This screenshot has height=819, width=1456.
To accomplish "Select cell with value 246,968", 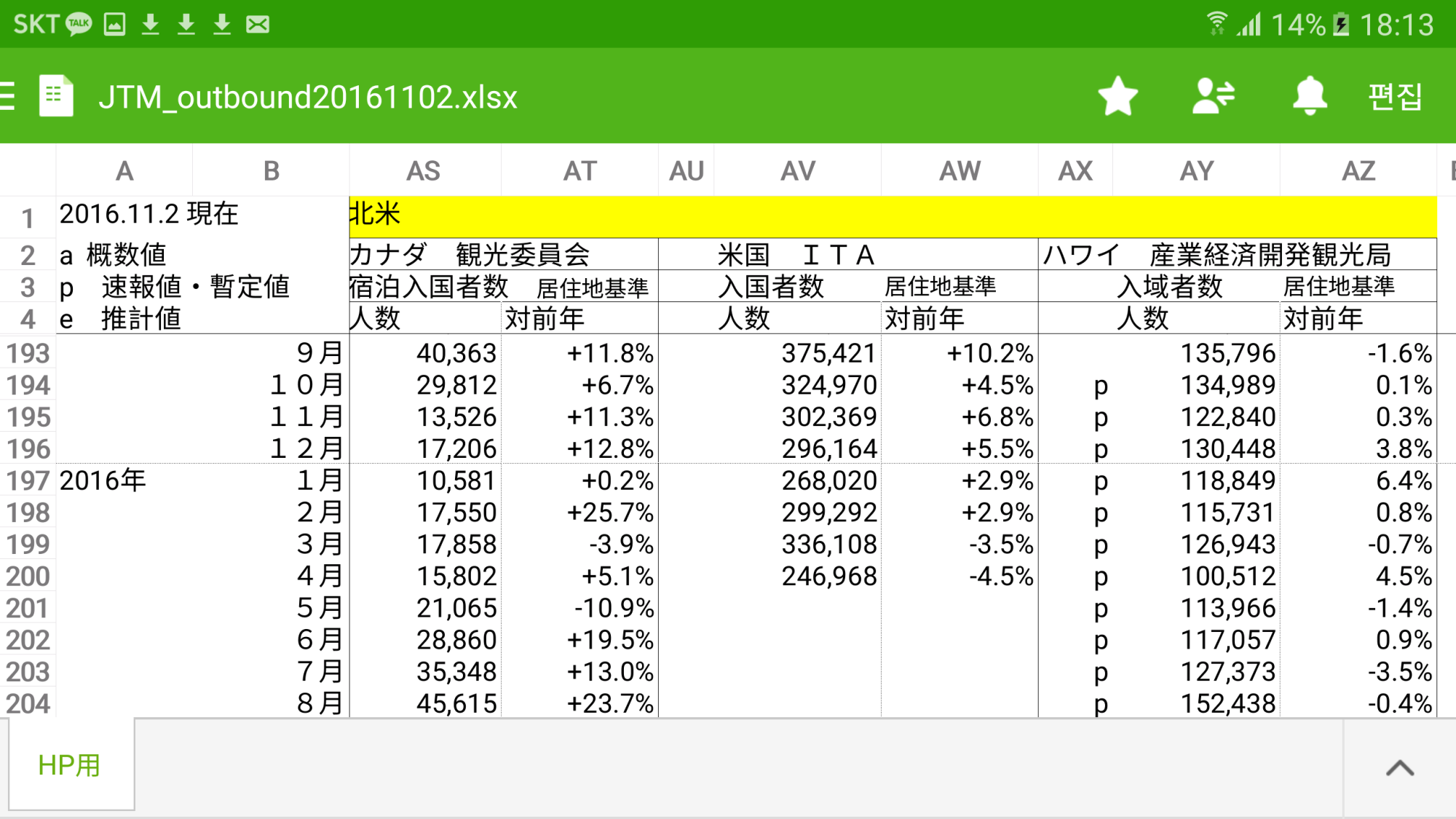I will point(798,576).
